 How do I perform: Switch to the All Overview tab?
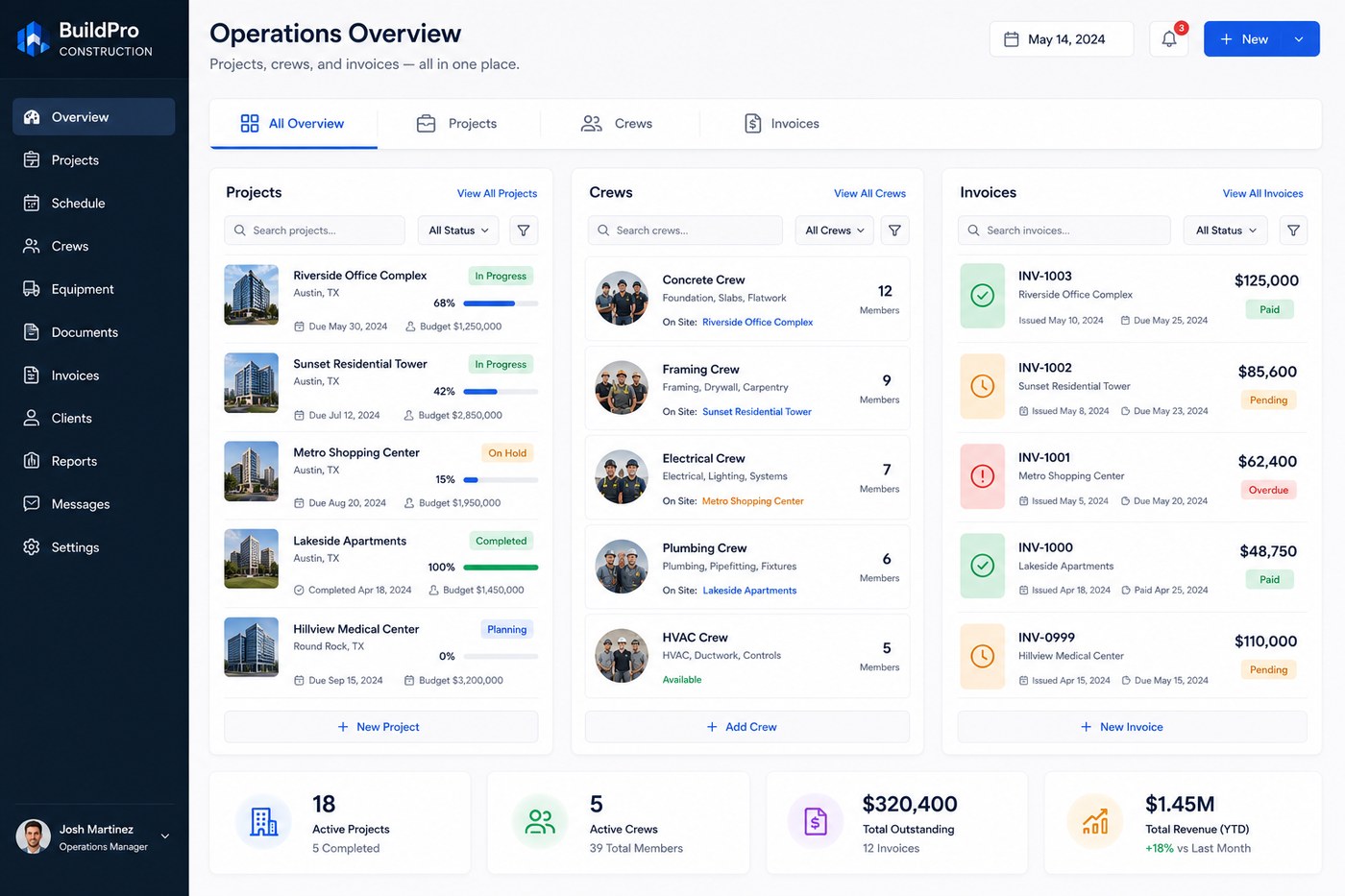click(293, 124)
